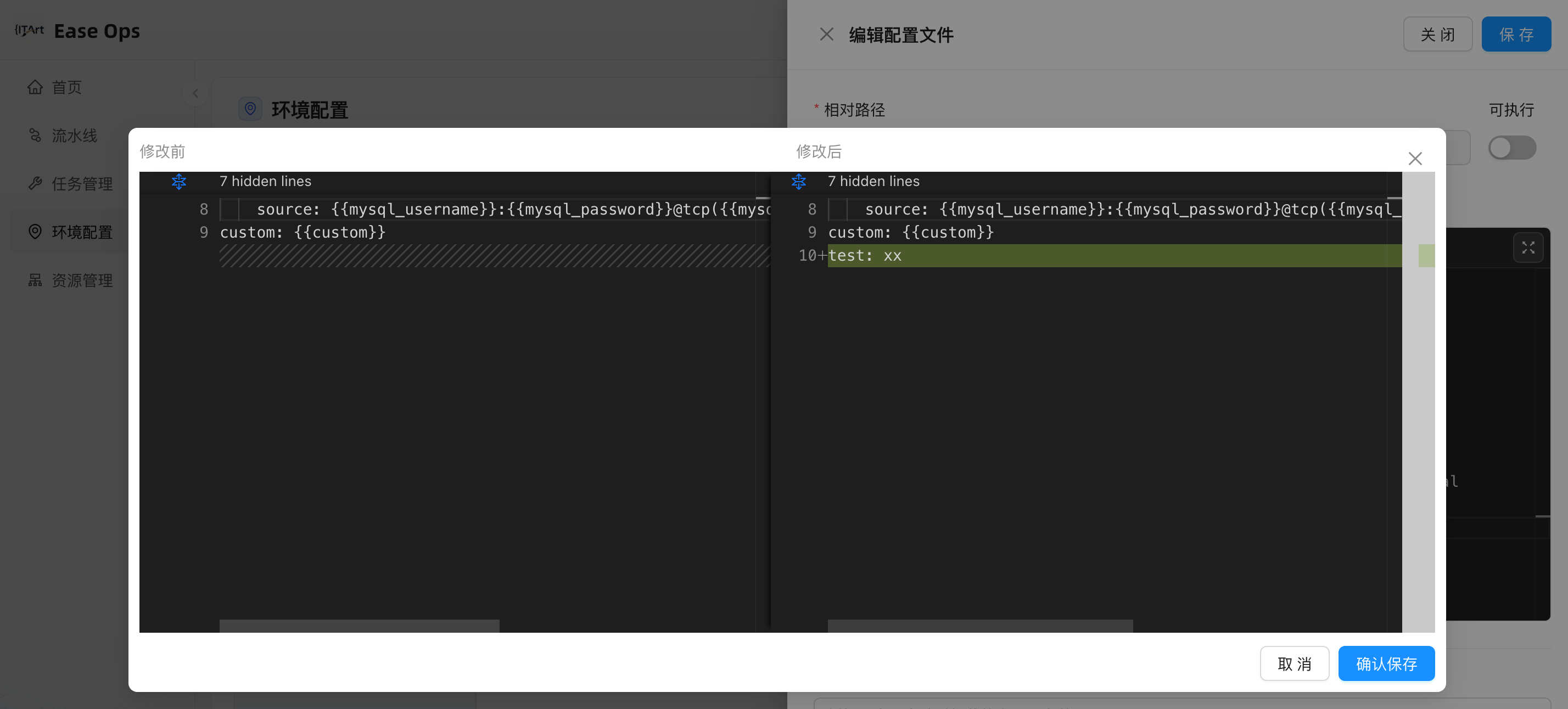Collapse the sidebar with the chevron
1568x709 pixels.
195,93
